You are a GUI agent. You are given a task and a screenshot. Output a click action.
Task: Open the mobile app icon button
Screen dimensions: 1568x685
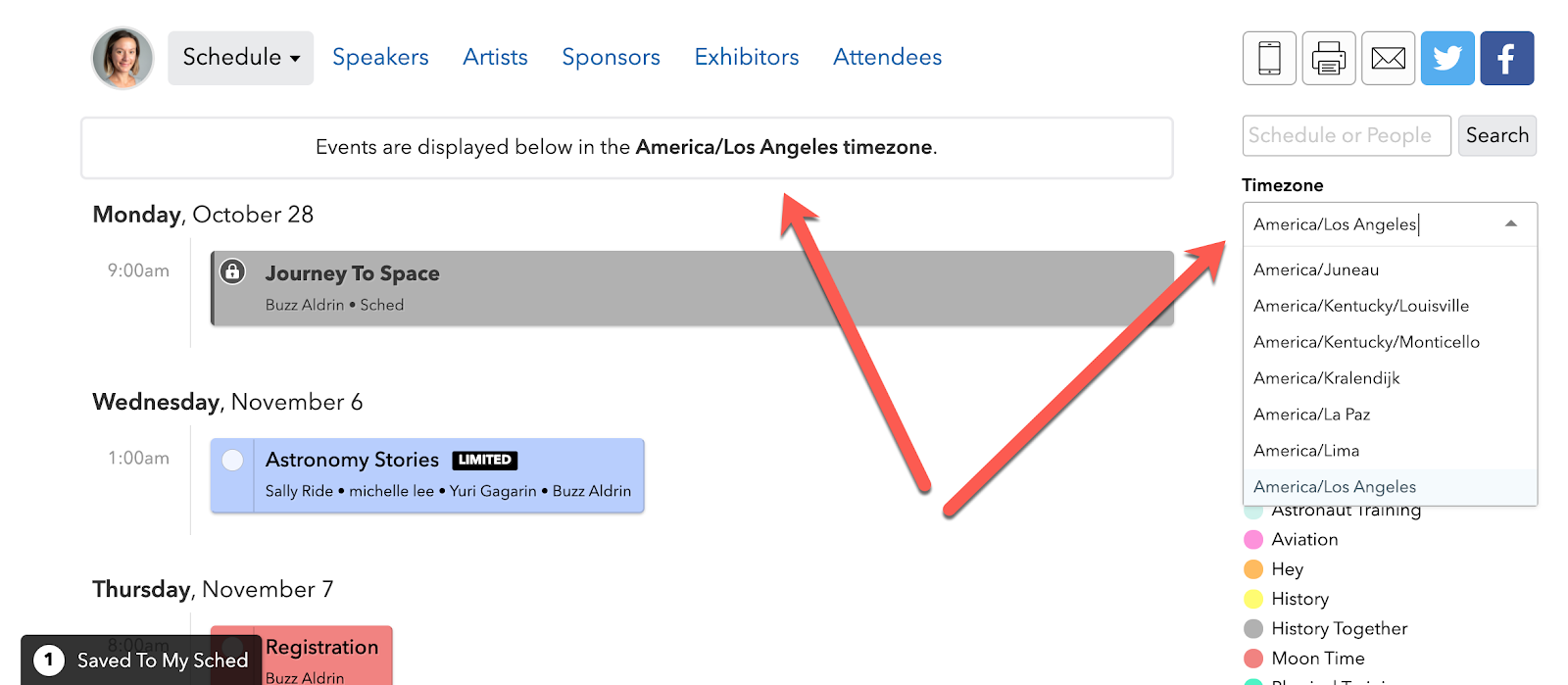pos(1269,58)
